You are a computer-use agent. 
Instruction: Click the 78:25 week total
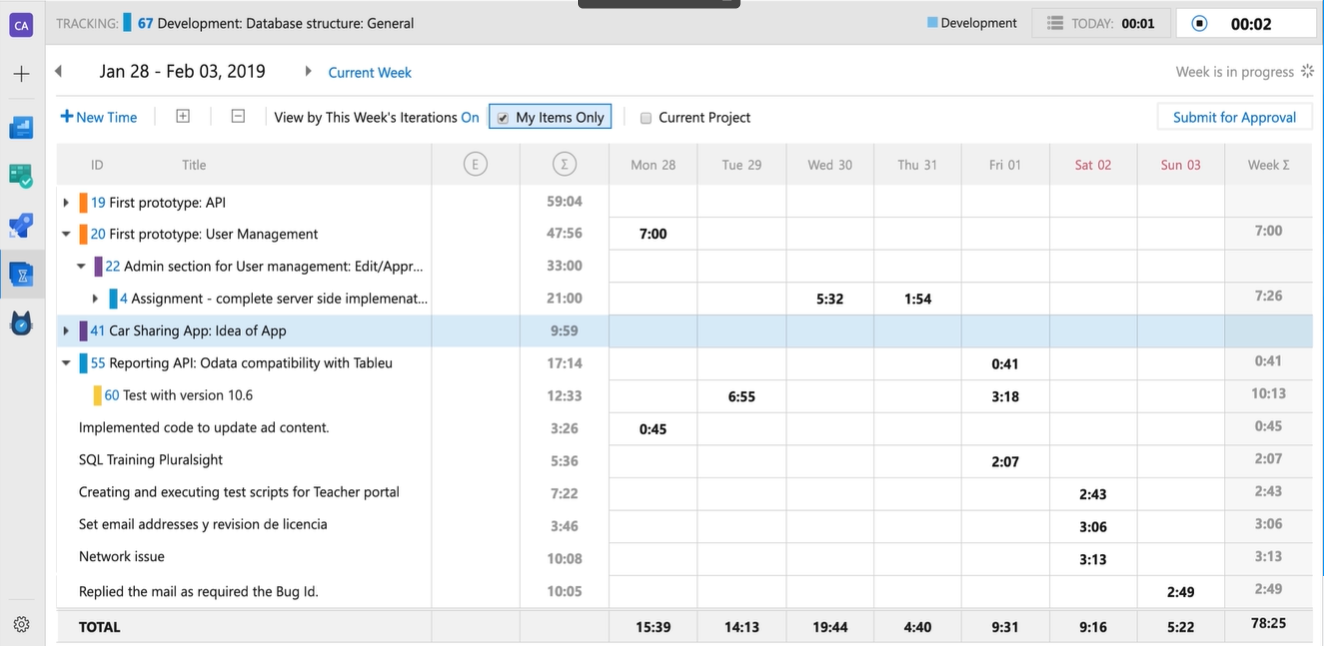pyautogui.click(x=1268, y=623)
